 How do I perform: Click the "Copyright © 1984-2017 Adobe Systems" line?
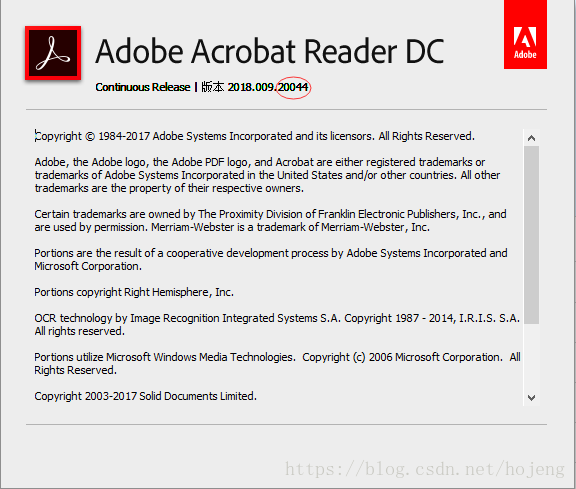coord(255,136)
